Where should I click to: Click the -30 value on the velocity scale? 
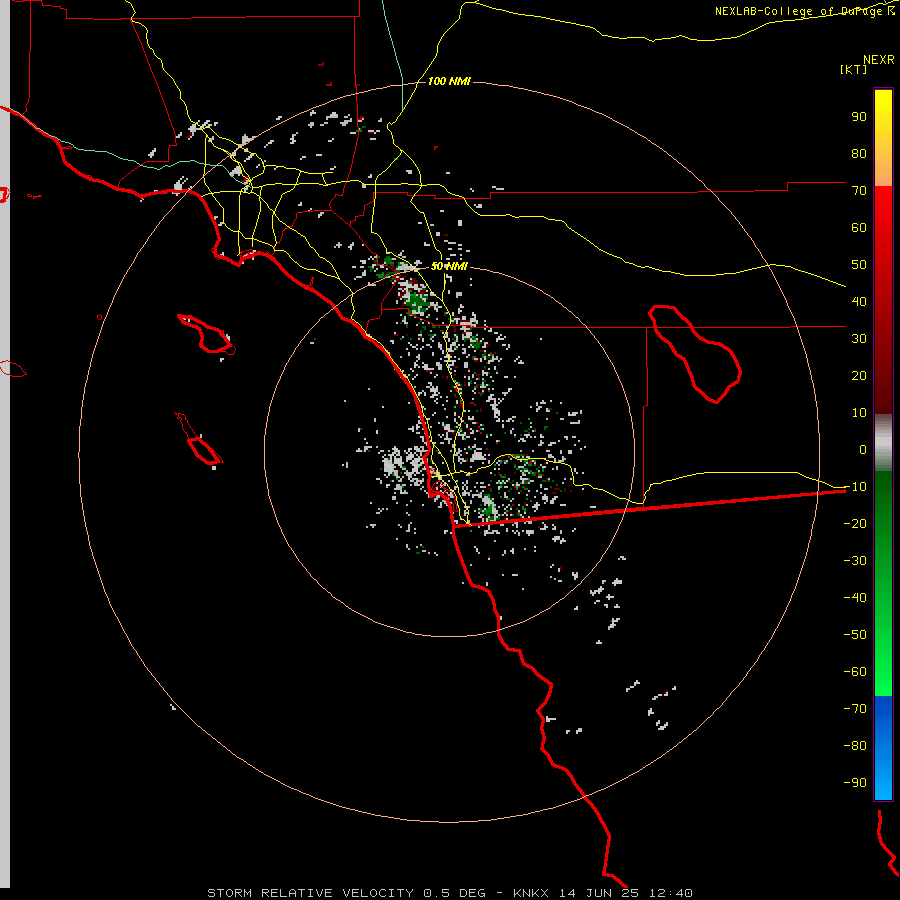[855, 561]
